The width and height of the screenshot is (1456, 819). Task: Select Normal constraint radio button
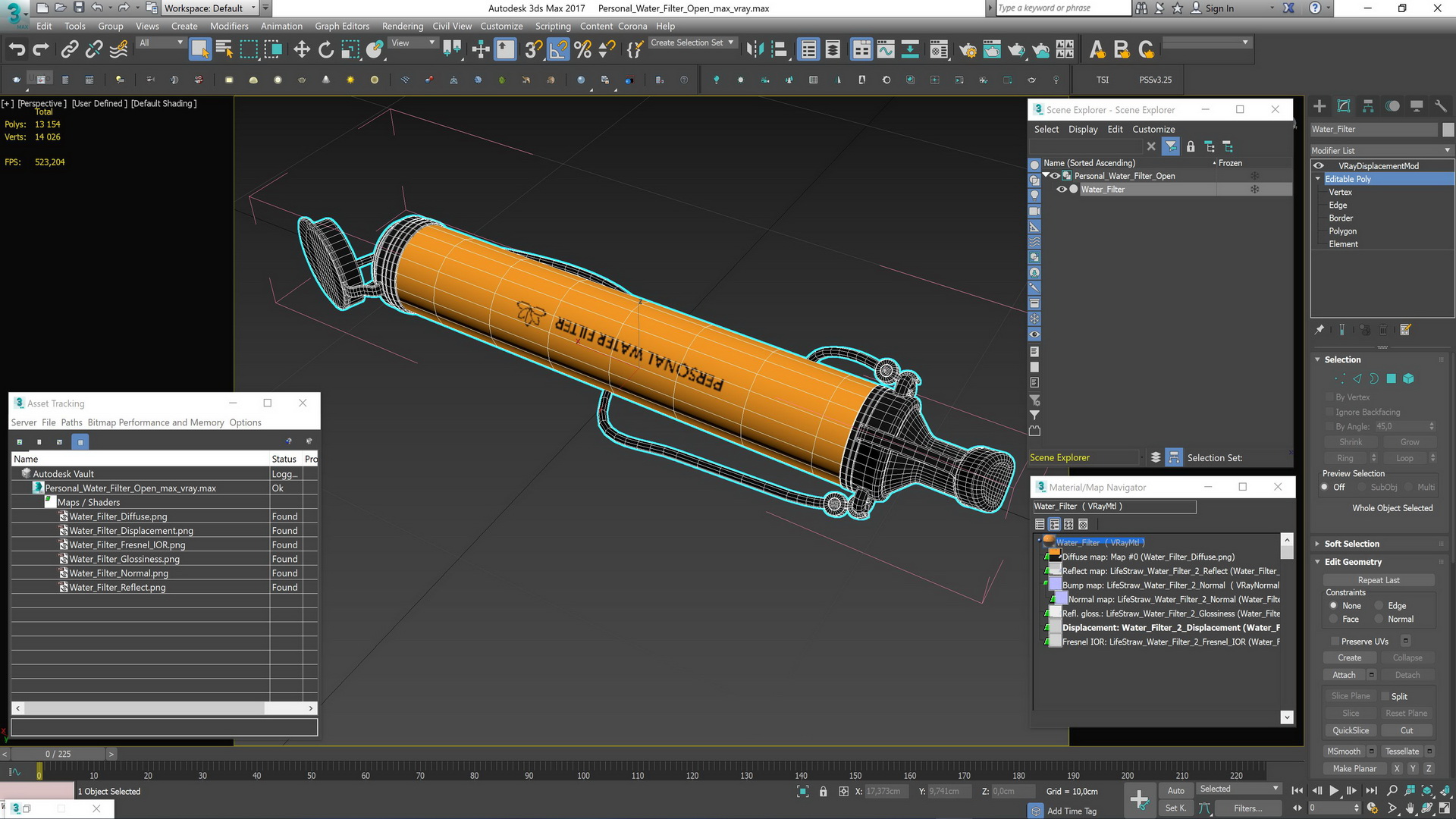tap(1379, 620)
